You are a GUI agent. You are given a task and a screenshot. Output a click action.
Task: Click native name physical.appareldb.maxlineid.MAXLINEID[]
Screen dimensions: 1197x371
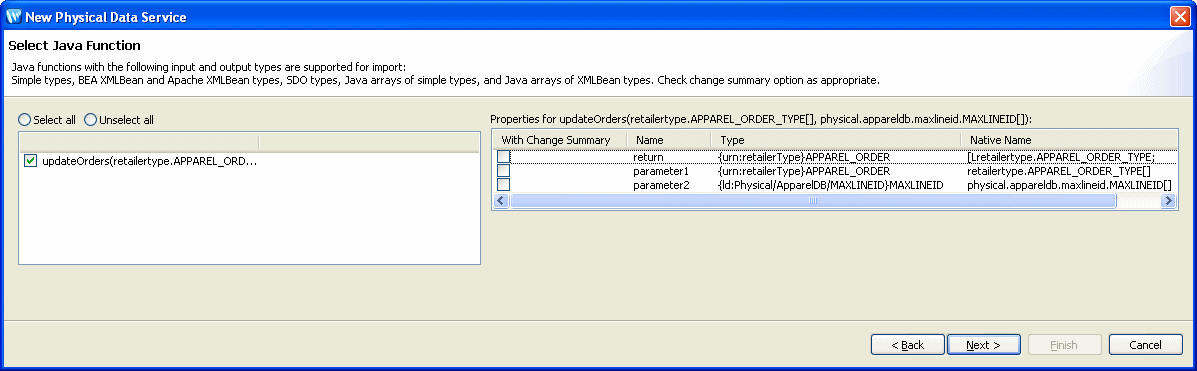click(1069, 185)
